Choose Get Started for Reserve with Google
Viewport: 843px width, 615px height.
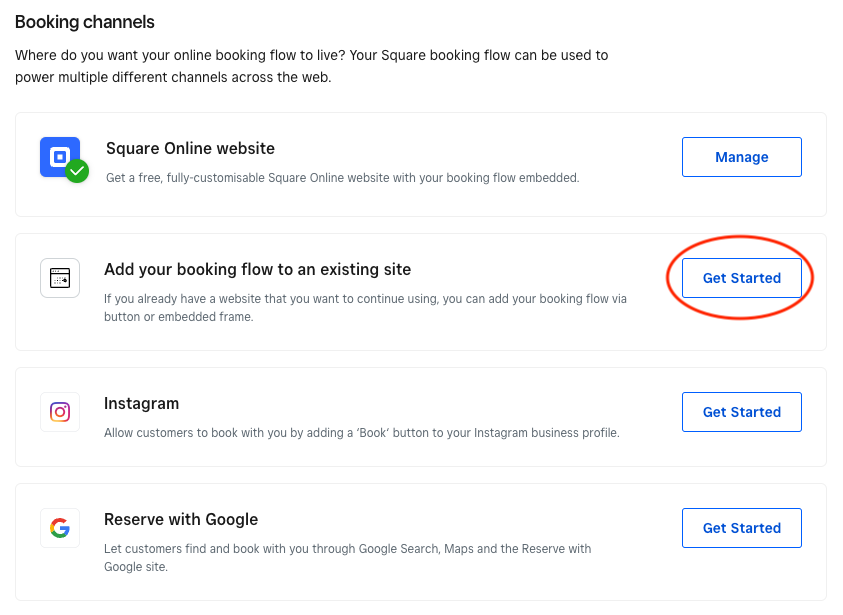[742, 528]
